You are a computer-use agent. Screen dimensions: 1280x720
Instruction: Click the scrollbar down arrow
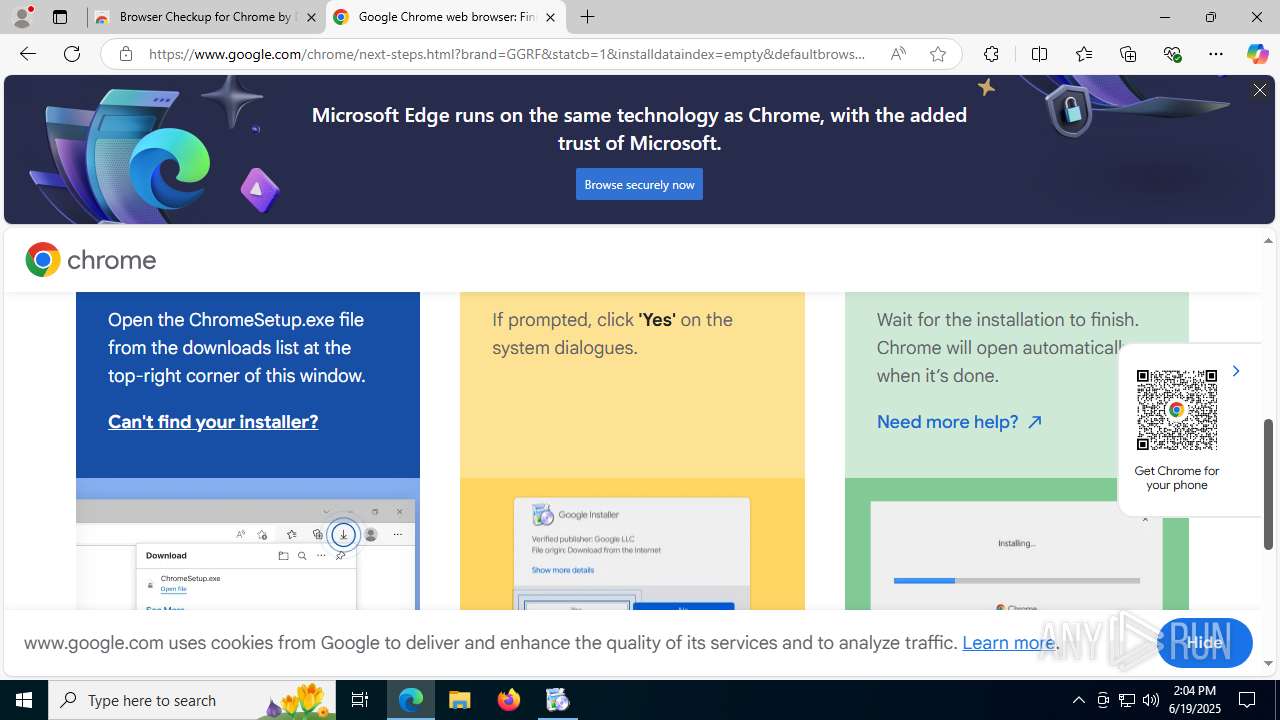[1268, 663]
